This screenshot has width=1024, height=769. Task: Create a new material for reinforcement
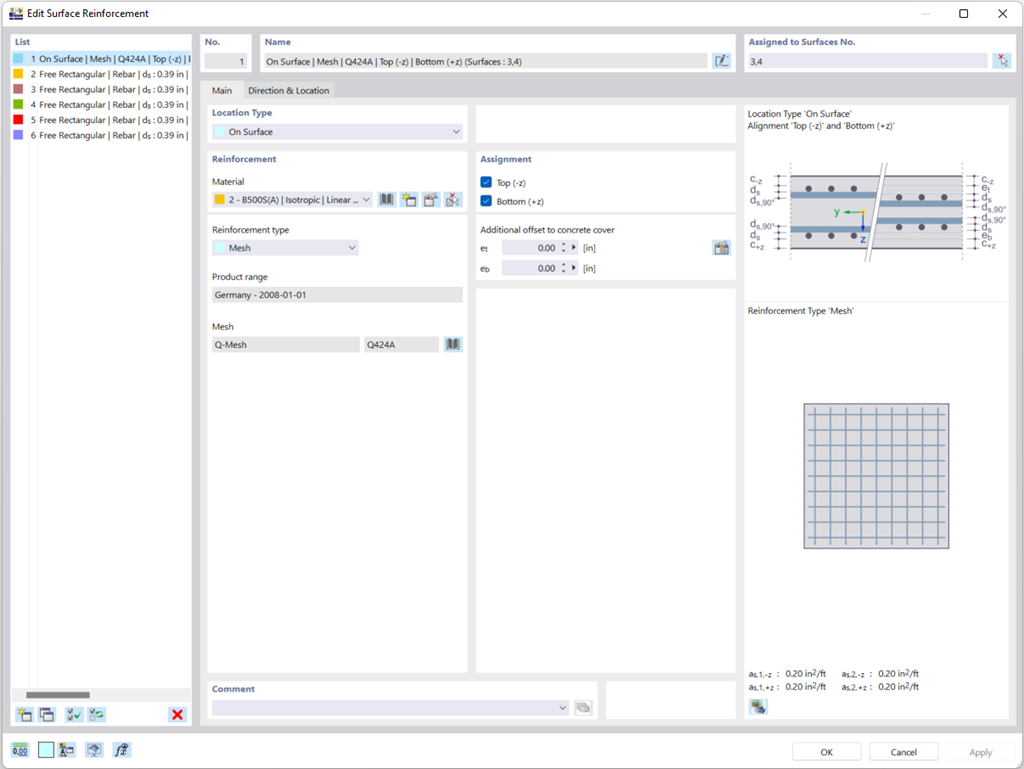(409, 199)
